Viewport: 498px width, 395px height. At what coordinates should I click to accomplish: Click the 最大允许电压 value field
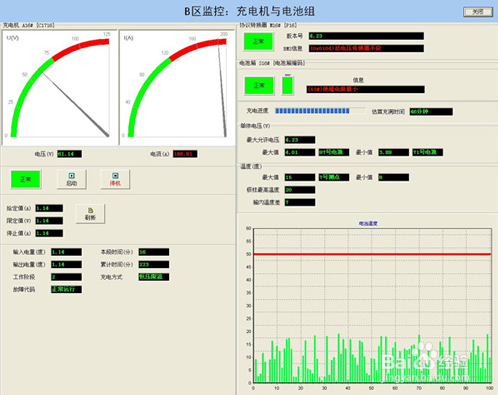(300, 140)
